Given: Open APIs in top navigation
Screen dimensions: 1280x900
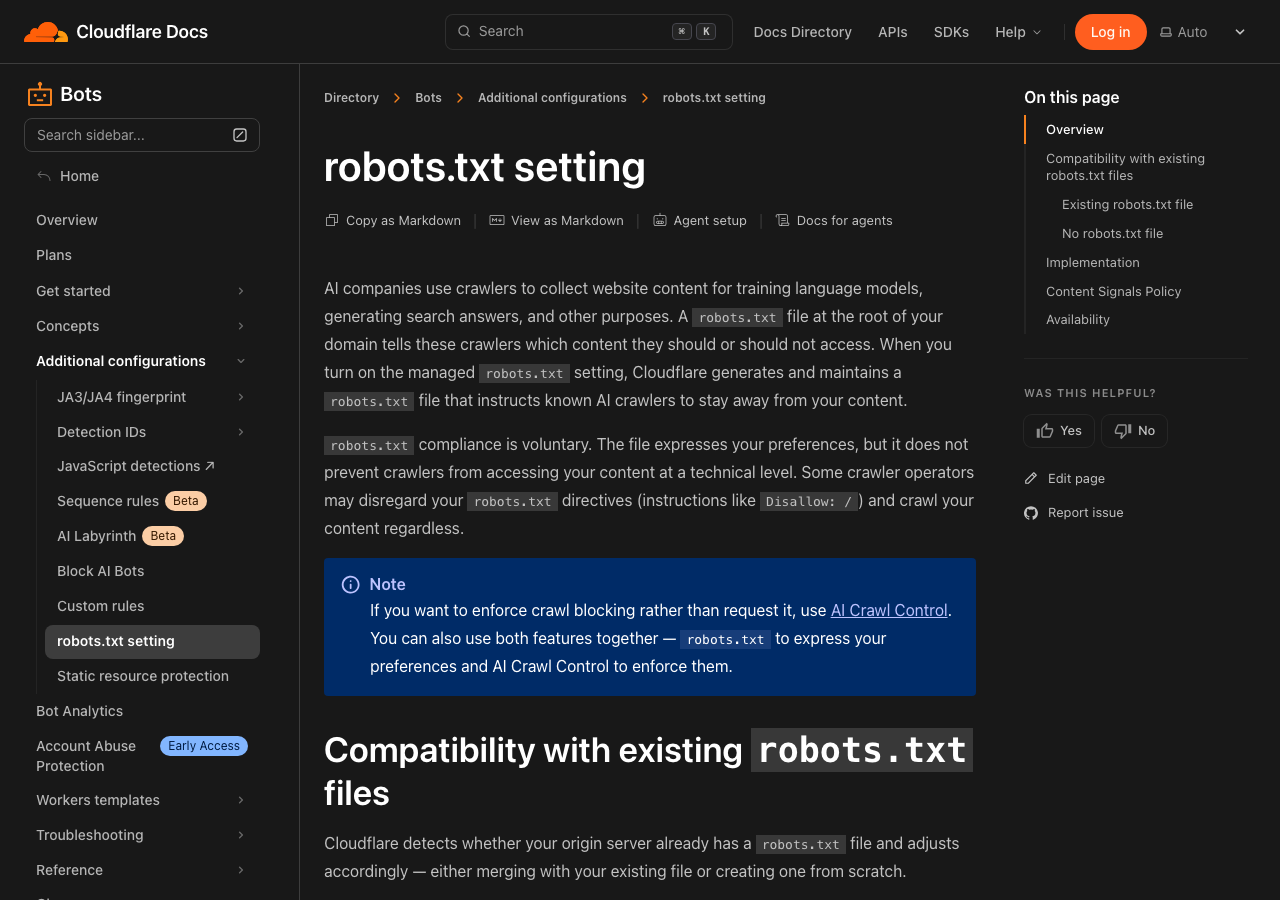Looking at the screenshot, I should [x=893, y=32].
